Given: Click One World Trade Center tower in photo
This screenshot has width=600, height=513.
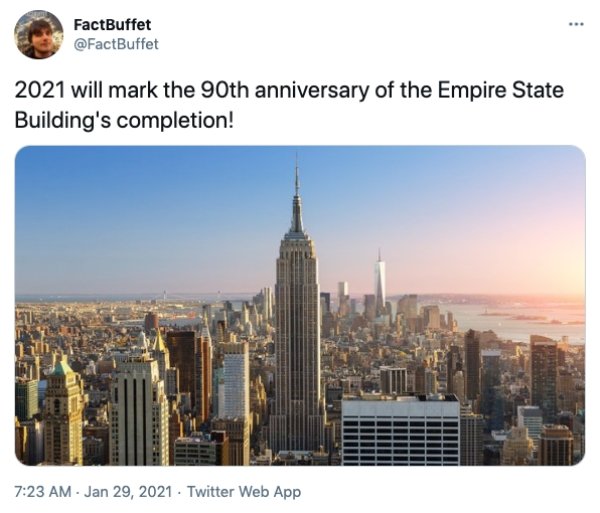Looking at the screenshot, I should (x=379, y=283).
